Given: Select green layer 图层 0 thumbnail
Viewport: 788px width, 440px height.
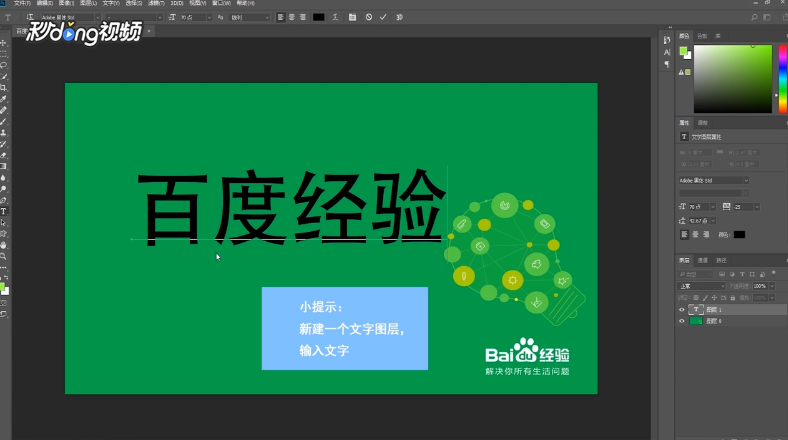Looking at the screenshot, I should click(x=696, y=321).
